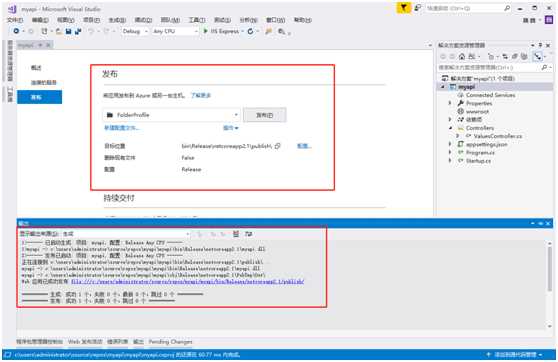
Task: Open the 操作 actions link dropdown
Action: [231, 128]
